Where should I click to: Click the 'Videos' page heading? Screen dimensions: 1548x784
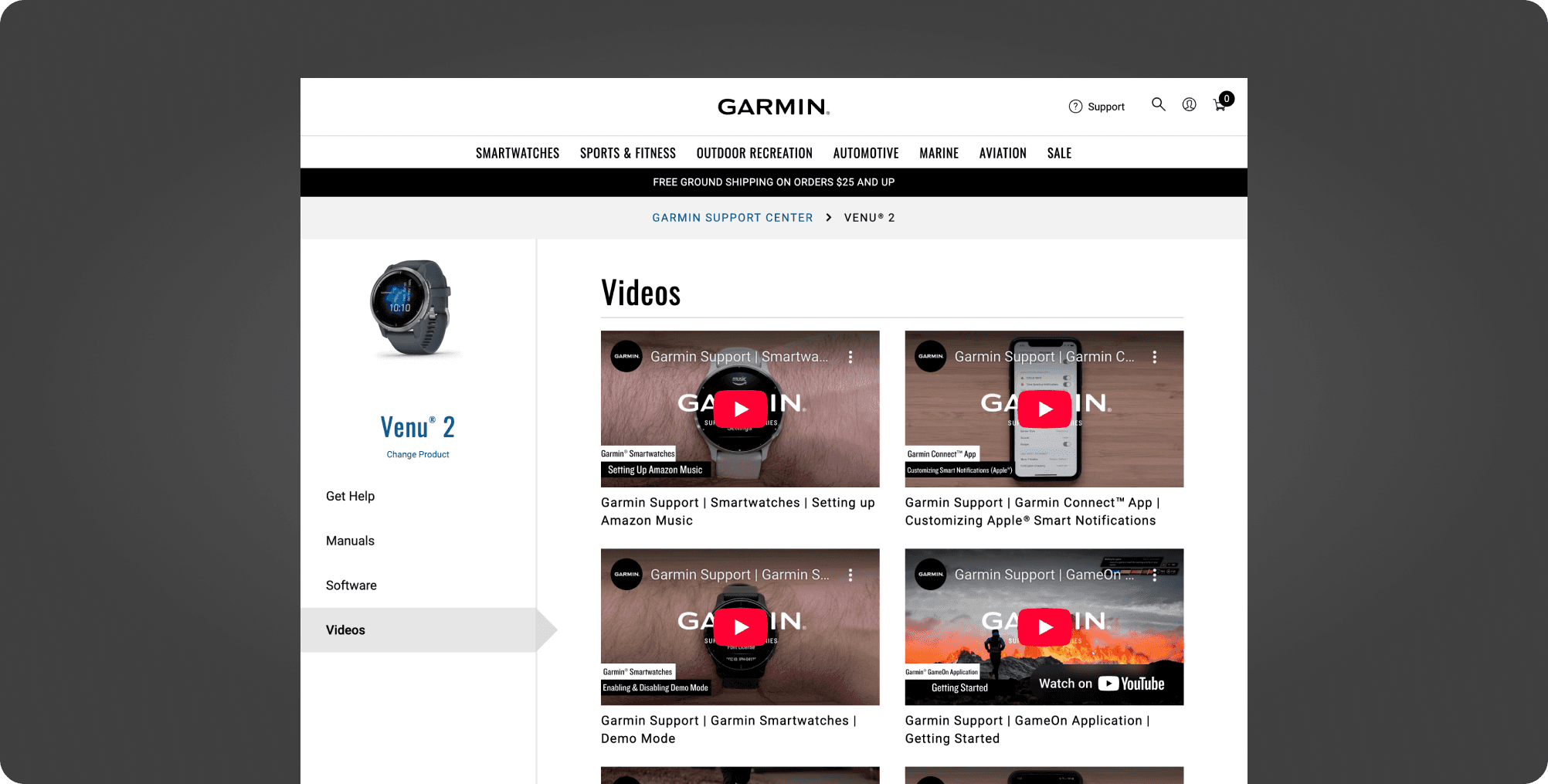tap(641, 294)
